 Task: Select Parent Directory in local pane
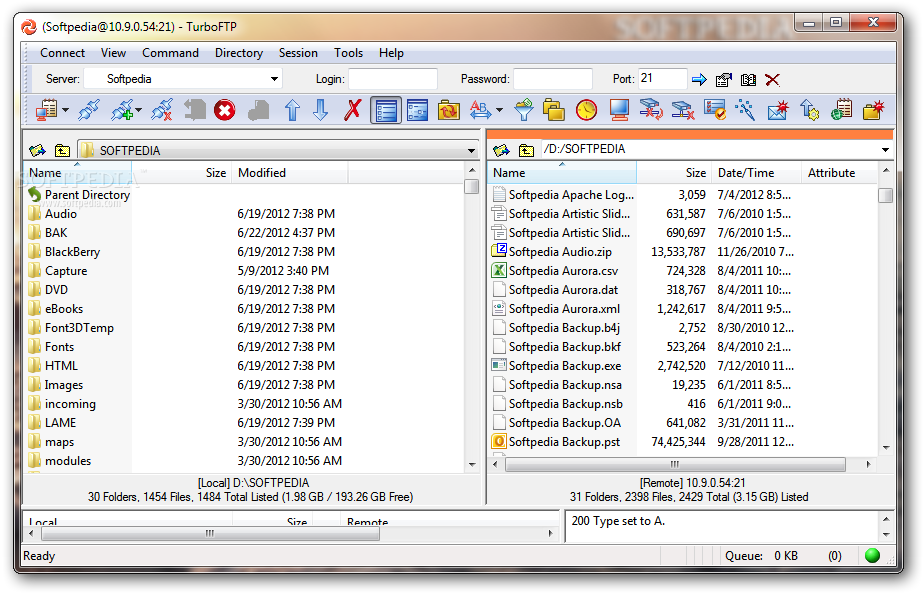[x=87, y=195]
